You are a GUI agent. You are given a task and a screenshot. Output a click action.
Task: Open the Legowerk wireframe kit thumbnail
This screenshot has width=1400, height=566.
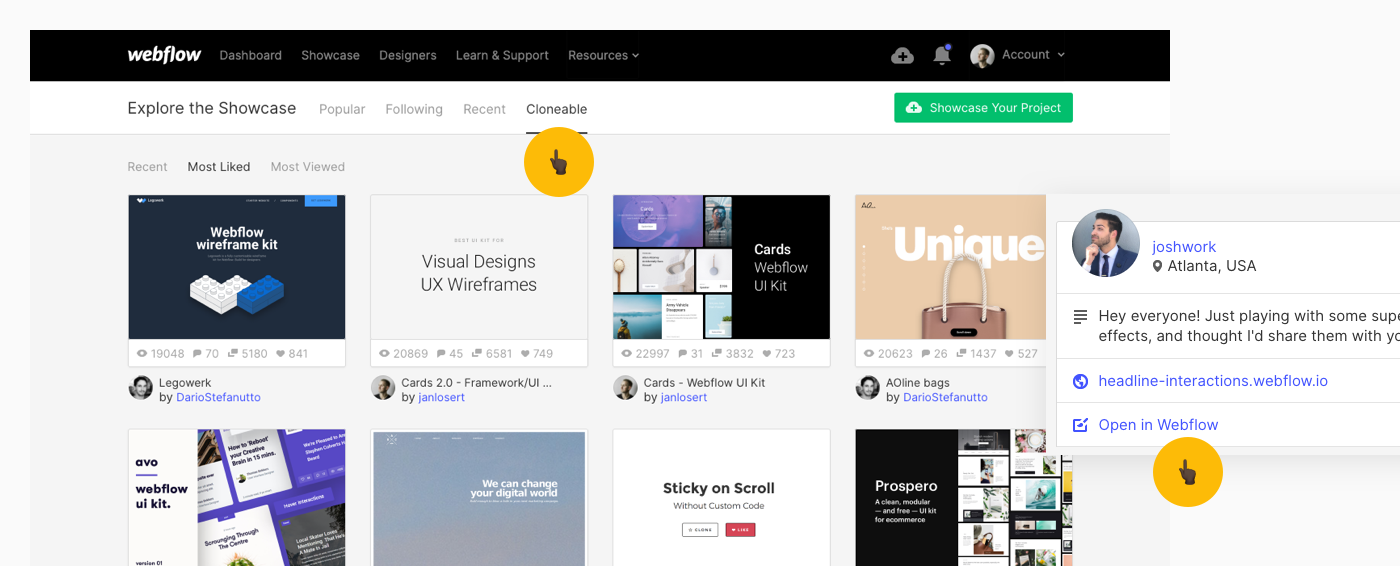(237, 267)
